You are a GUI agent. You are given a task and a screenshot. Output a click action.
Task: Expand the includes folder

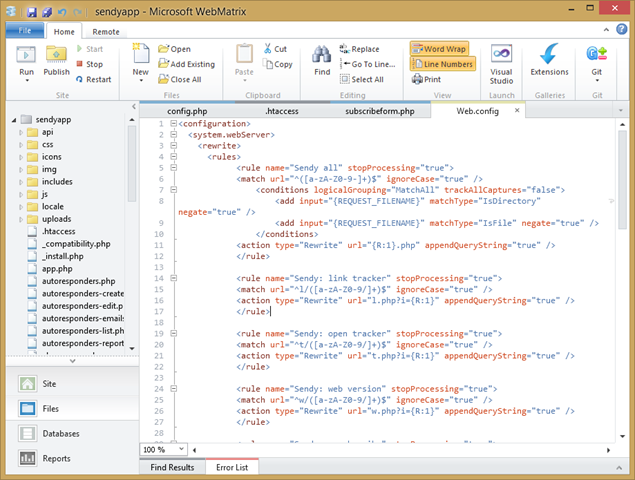(x=21, y=182)
